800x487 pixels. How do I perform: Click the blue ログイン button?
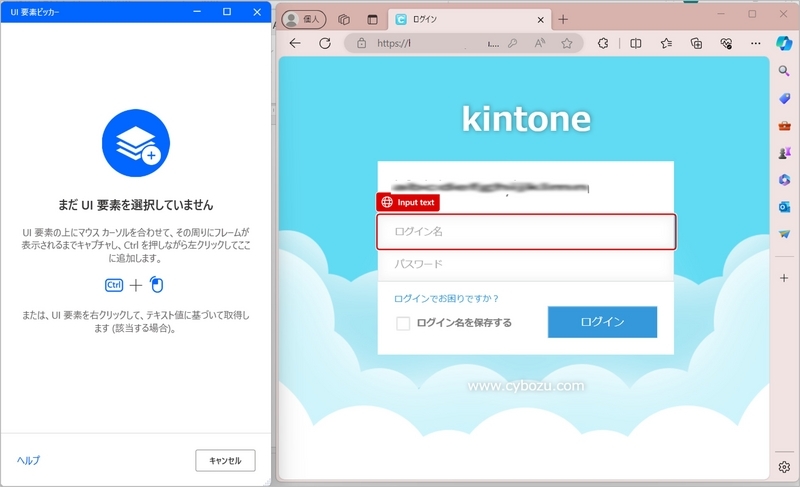(x=603, y=322)
